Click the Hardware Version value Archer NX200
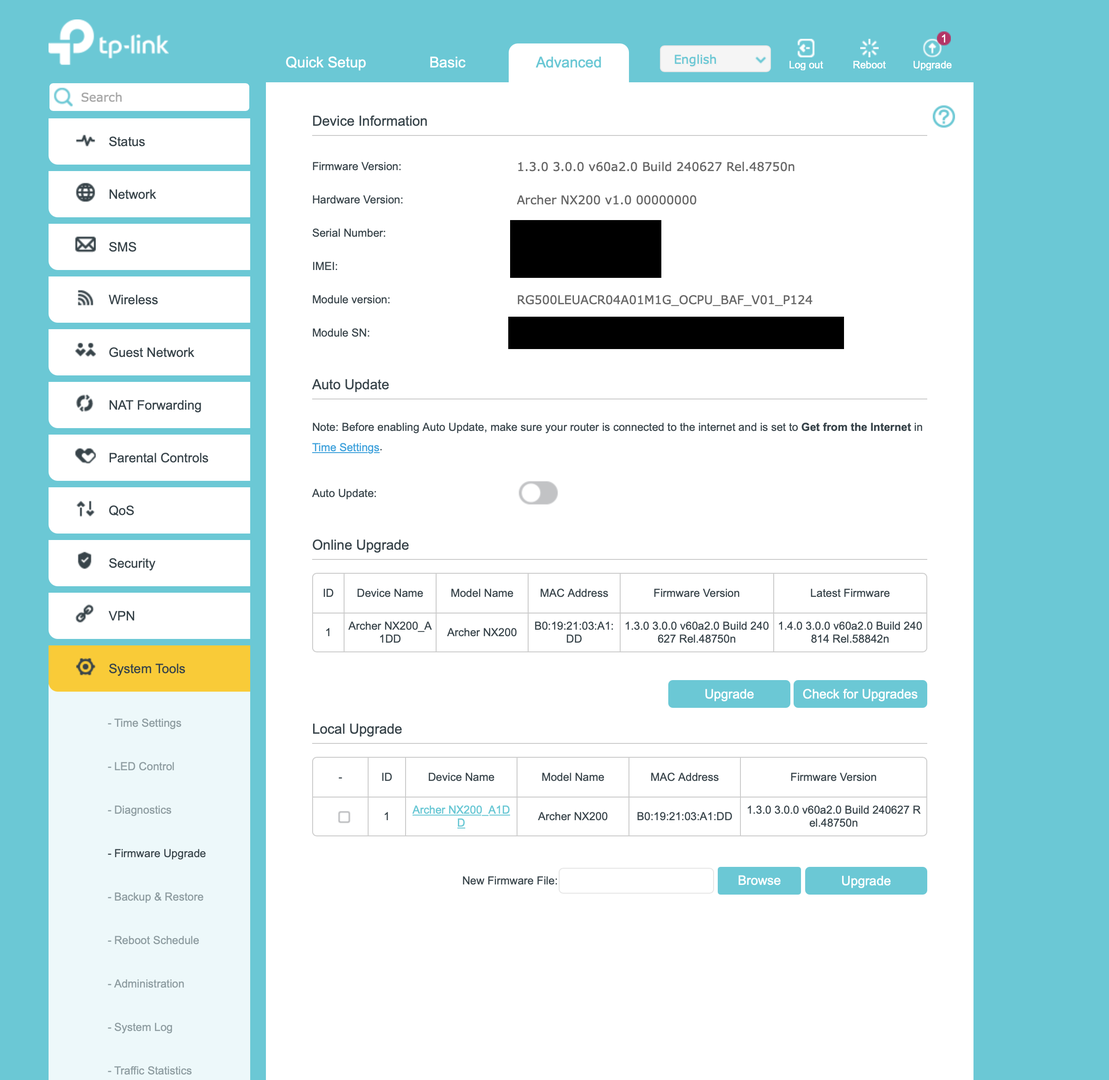This screenshot has height=1080, width=1109. 606,200
